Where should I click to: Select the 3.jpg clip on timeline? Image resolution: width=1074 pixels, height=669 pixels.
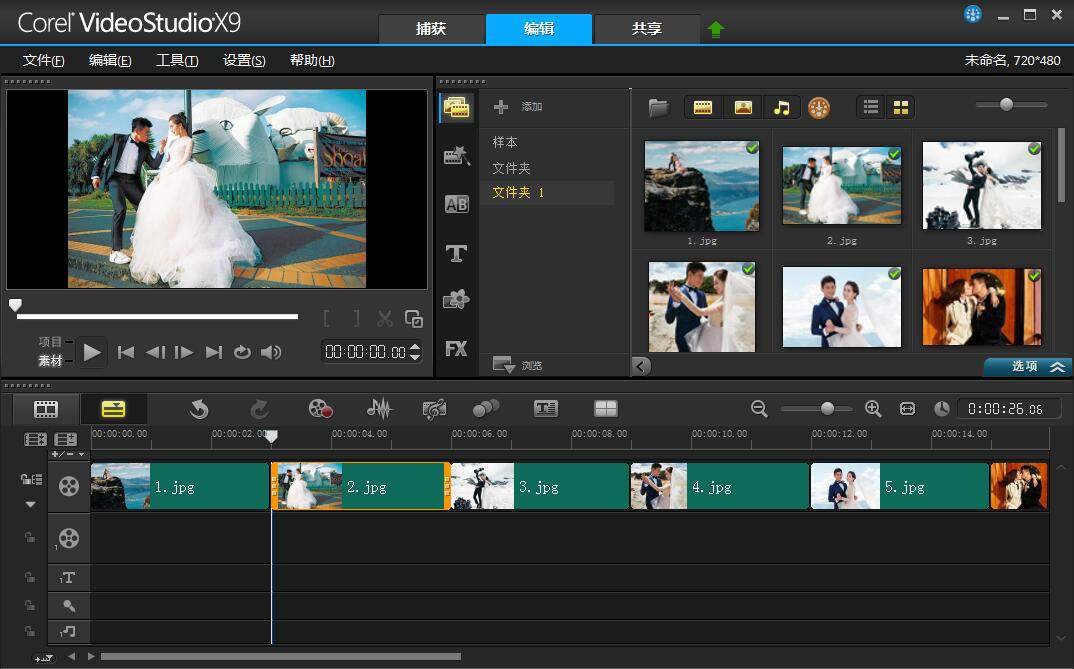point(540,487)
